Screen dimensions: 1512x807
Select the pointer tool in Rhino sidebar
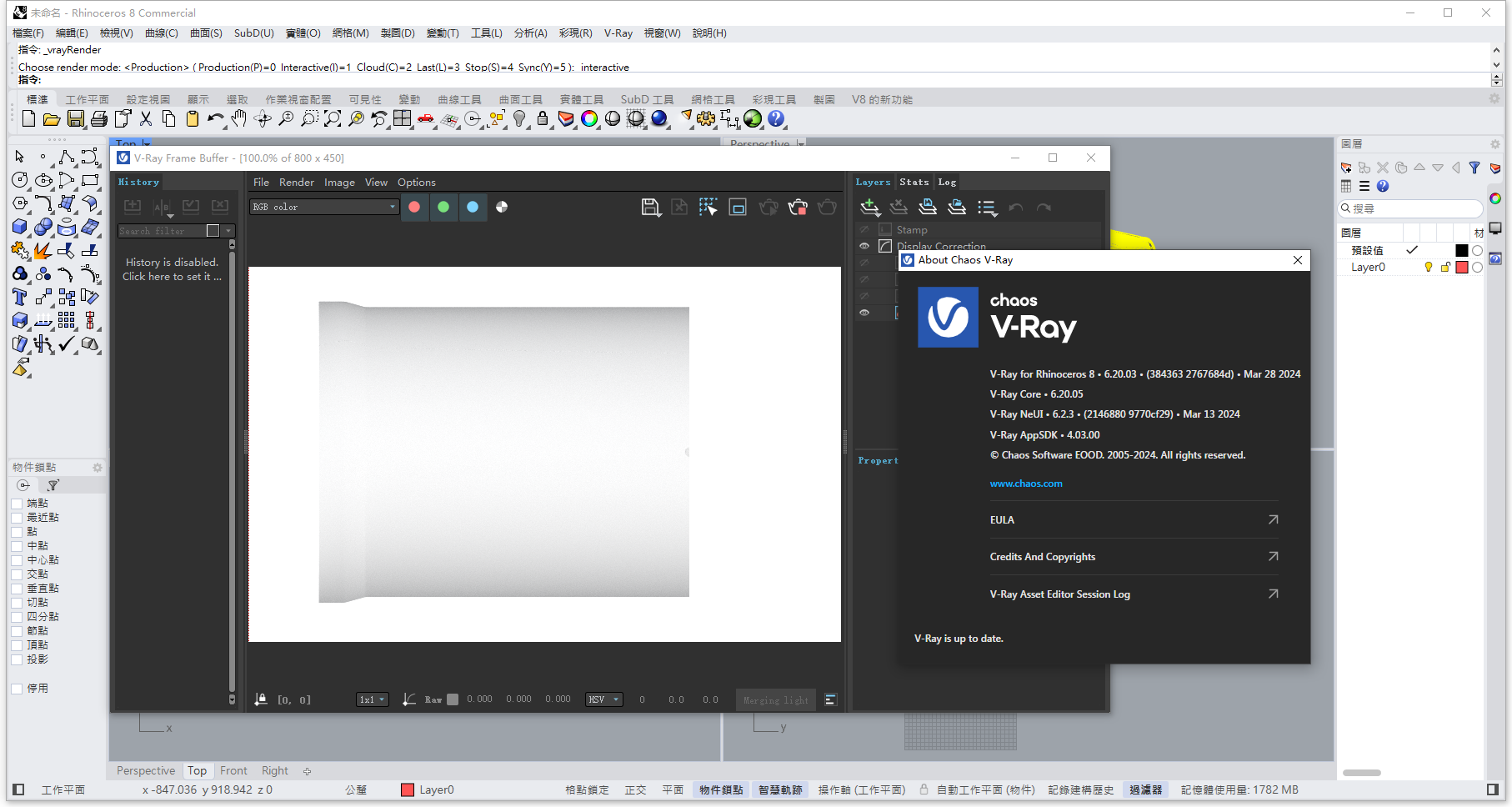tap(20, 157)
